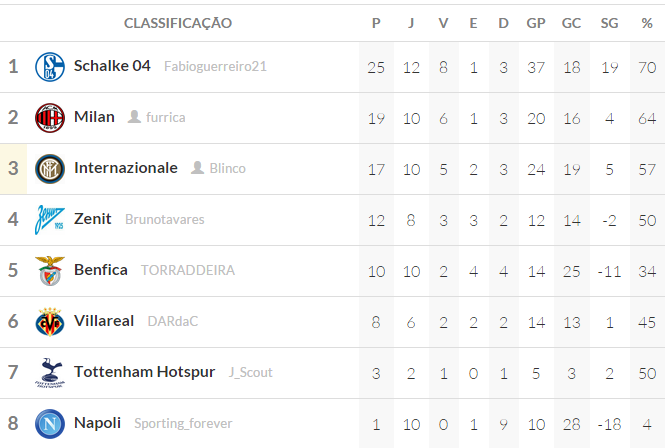The height and width of the screenshot is (448, 671).
Task: Open manager profile Fabioguerreiro21
Action: pyautogui.click(x=215, y=66)
